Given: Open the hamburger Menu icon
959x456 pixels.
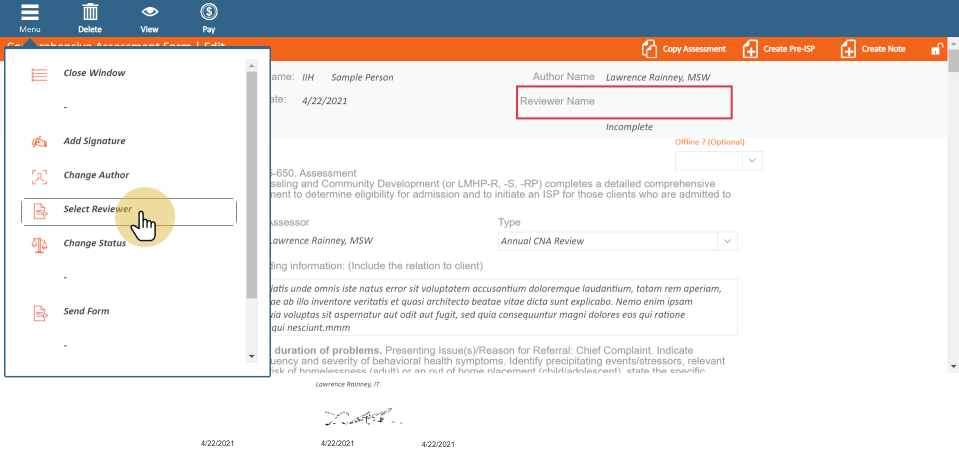Looking at the screenshot, I should 30,14.
